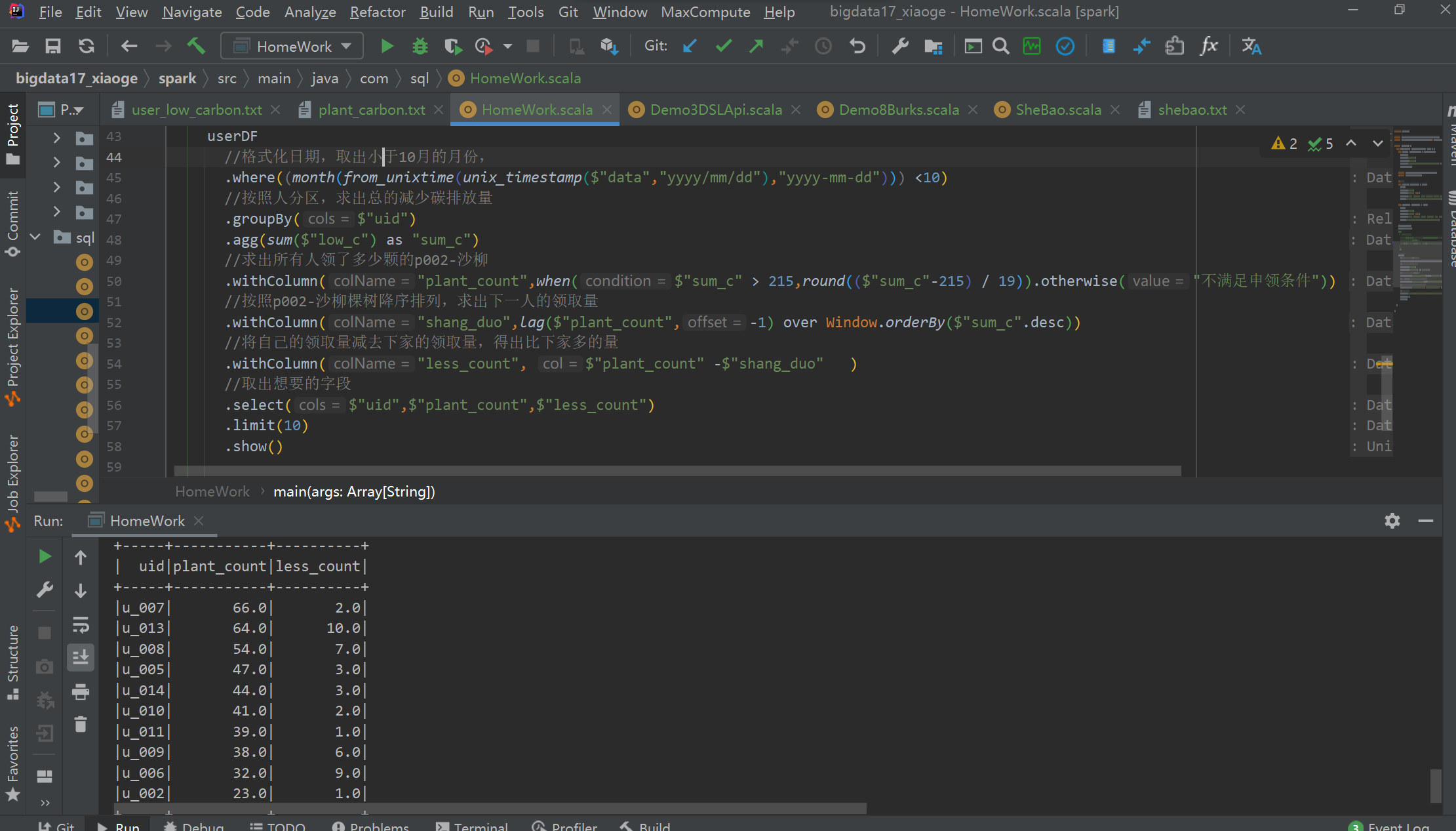
Task: Open Search Everywhere magnifier icon
Action: tap(1000, 47)
